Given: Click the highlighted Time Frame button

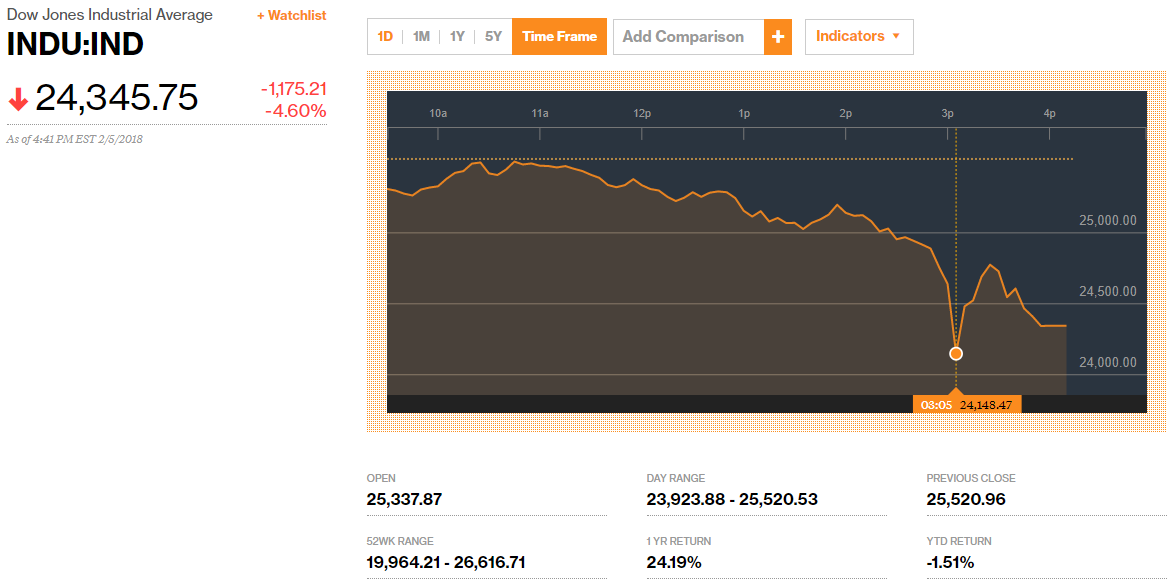Looking at the screenshot, I should tap(558, 35).
